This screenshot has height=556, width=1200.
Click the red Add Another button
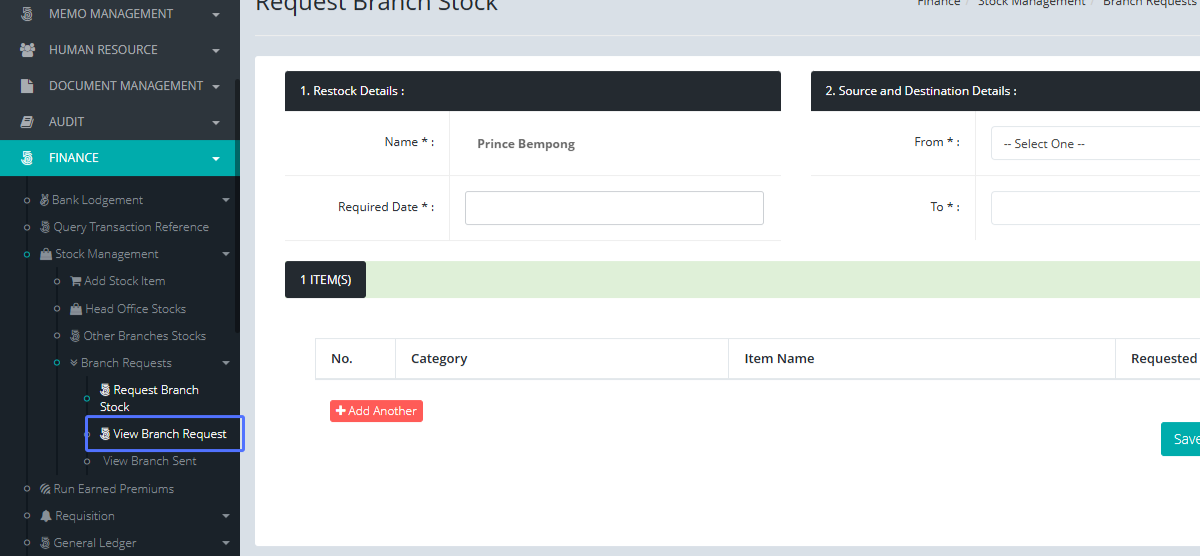(x=376, y=411)
